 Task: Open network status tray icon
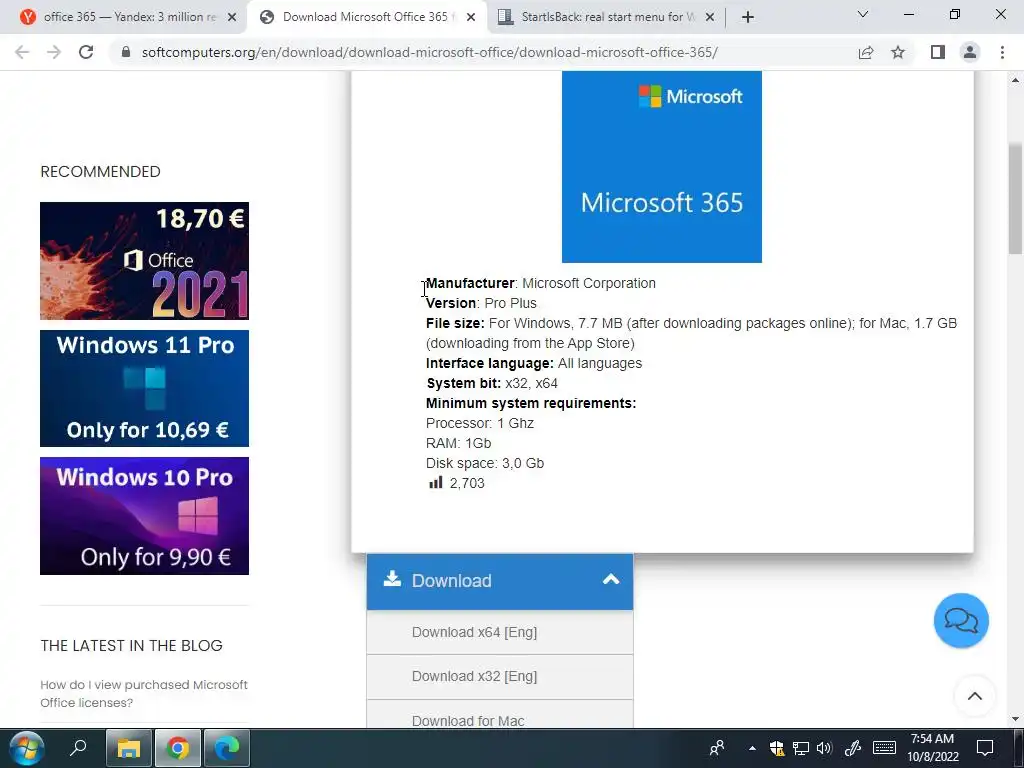pyautogui.click(x=801, y=748)
